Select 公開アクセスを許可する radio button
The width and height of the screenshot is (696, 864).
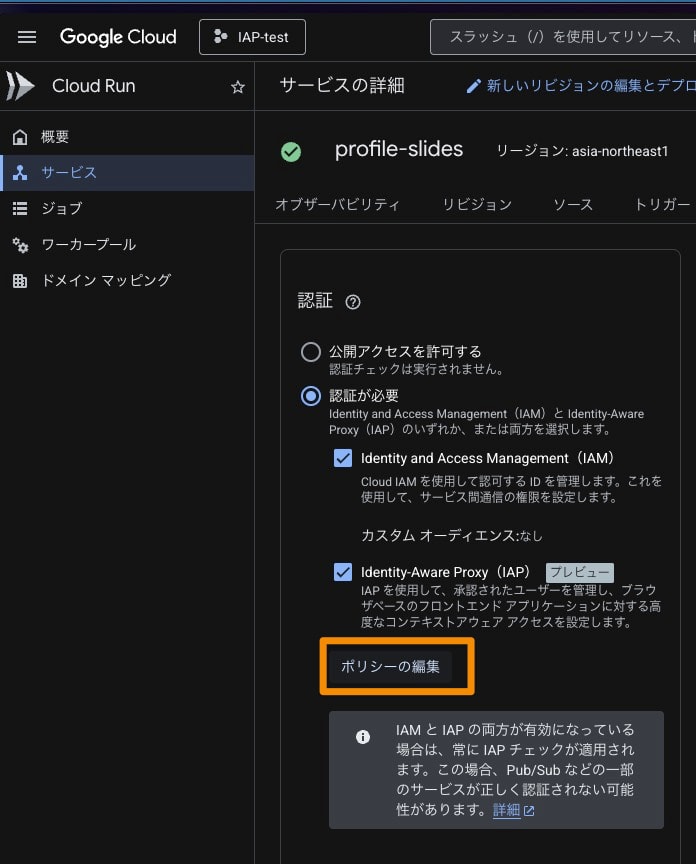(311, 352)
